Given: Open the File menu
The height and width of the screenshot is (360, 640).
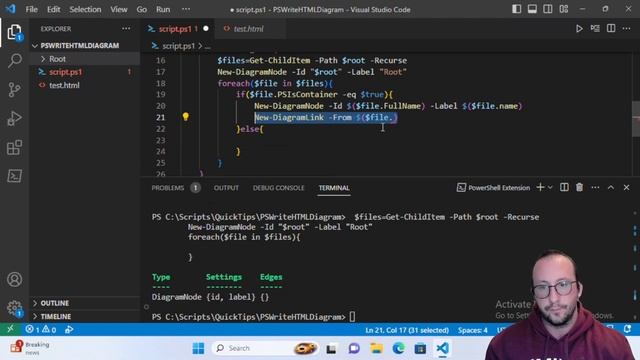Looking at the screenshot, I should click(31, 9).
